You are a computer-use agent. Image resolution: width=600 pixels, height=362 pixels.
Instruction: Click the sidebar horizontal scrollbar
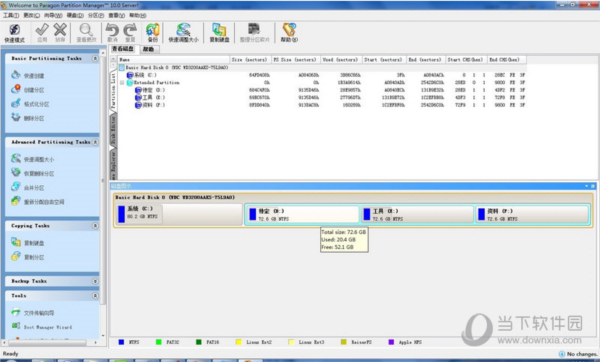click(48, 342)
